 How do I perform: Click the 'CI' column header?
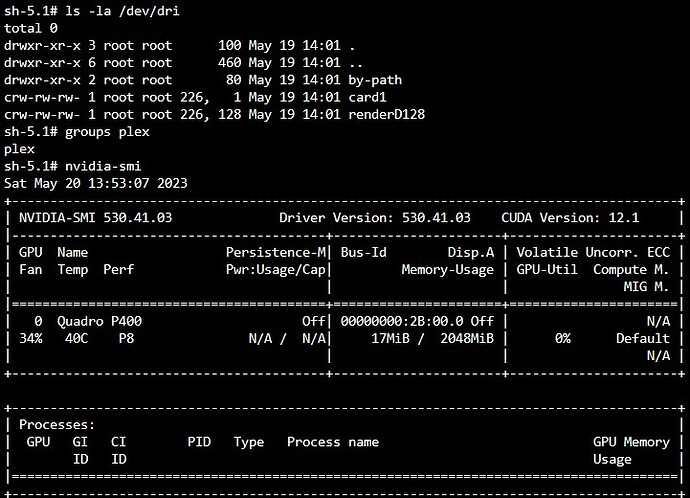(x=118, y=442)
